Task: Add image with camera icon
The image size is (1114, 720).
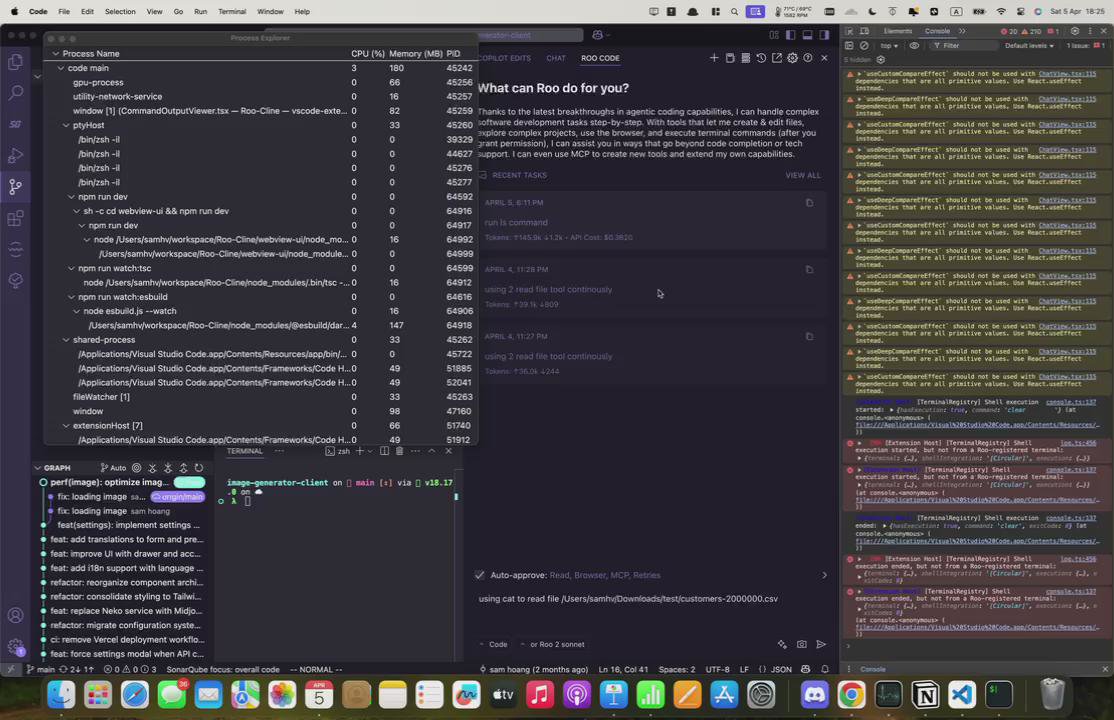Action: click(801, 645)
